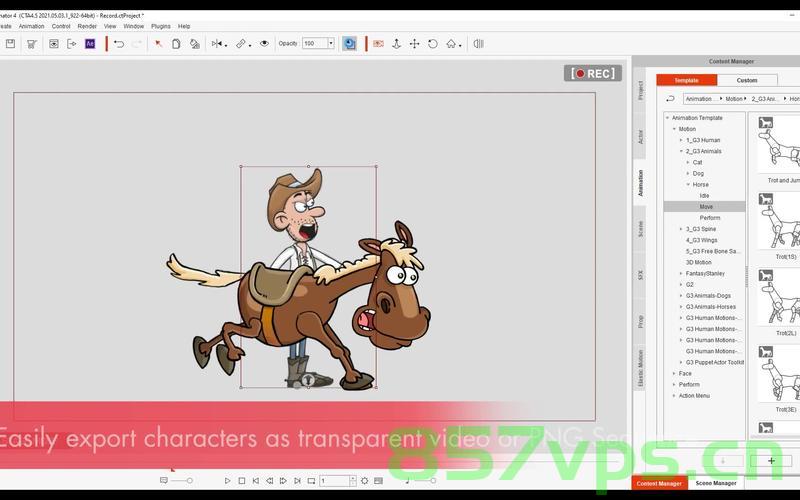Click the rightmost toolbar timeline icon
800x500 pixels.
pyautogui.click(x=478, y=44)
